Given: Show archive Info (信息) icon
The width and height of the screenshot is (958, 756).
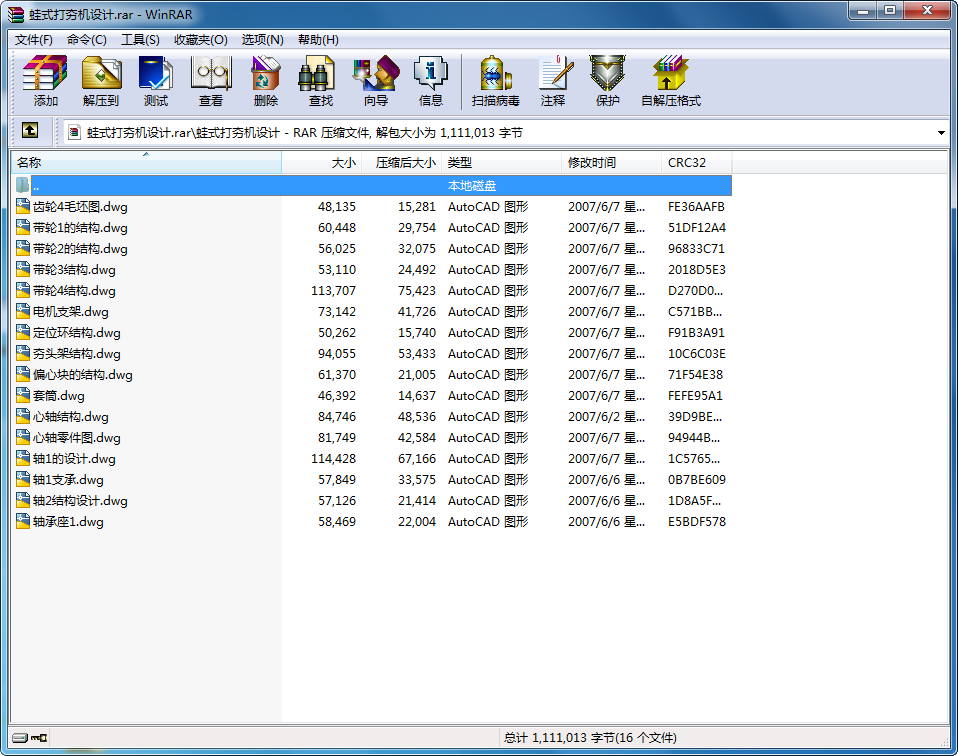Looking at the screenshot, I should tap(430, 81).
